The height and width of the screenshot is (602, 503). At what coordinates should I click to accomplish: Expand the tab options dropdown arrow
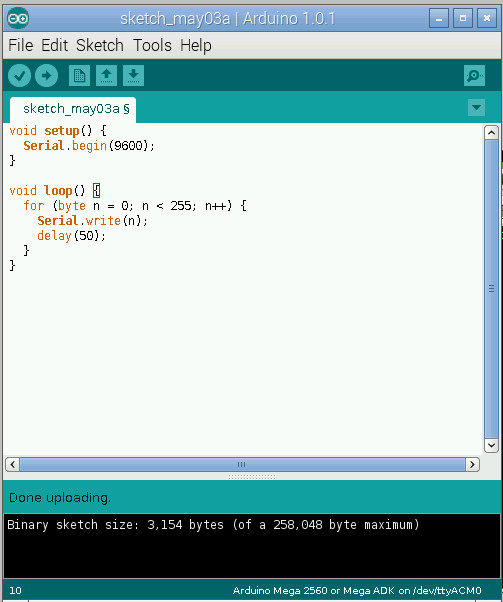(x=477, y=108)
